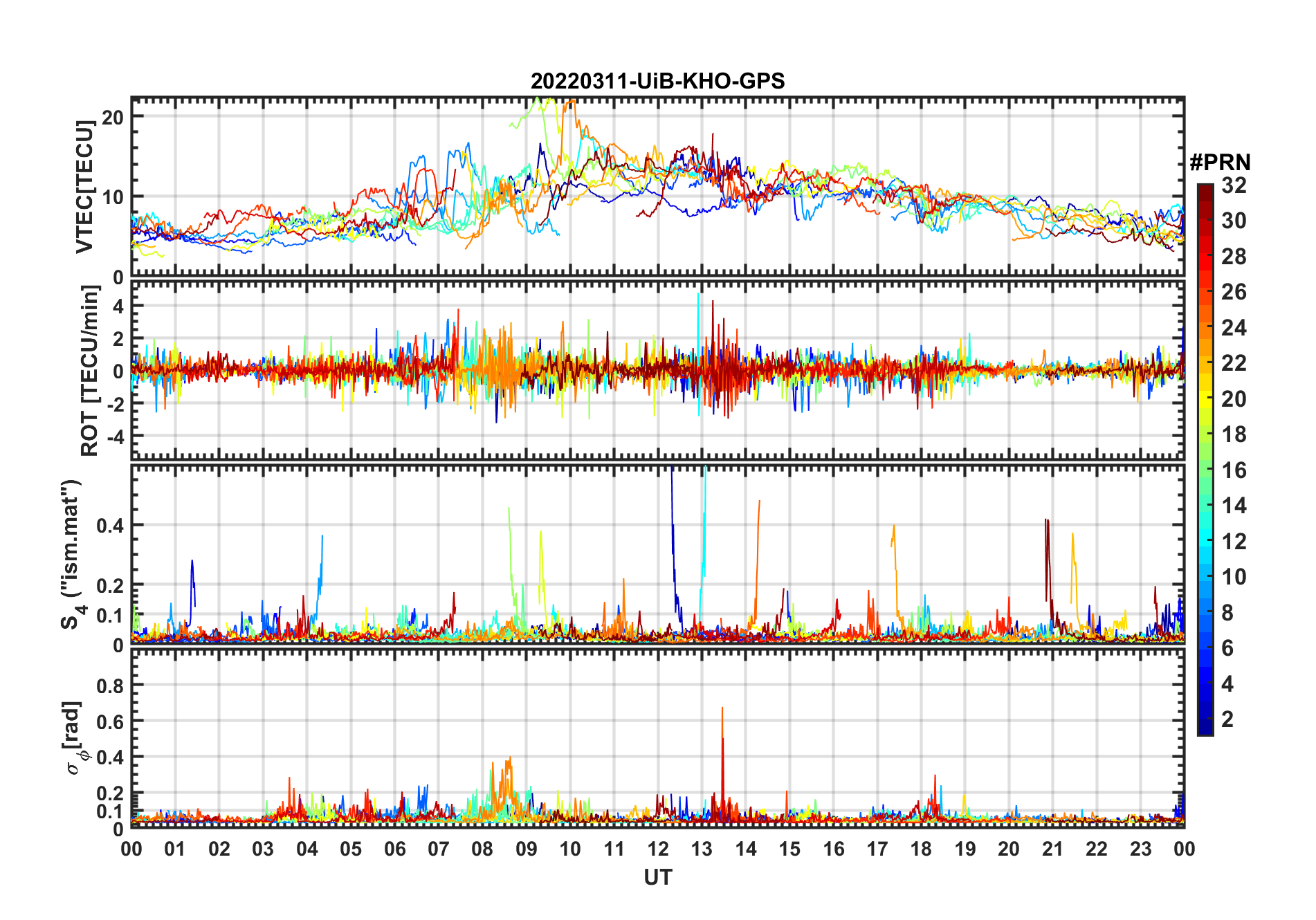Click ROT axis tick label -2
Viewport: 1316px width, 920px height.
(x=114, y=404)
